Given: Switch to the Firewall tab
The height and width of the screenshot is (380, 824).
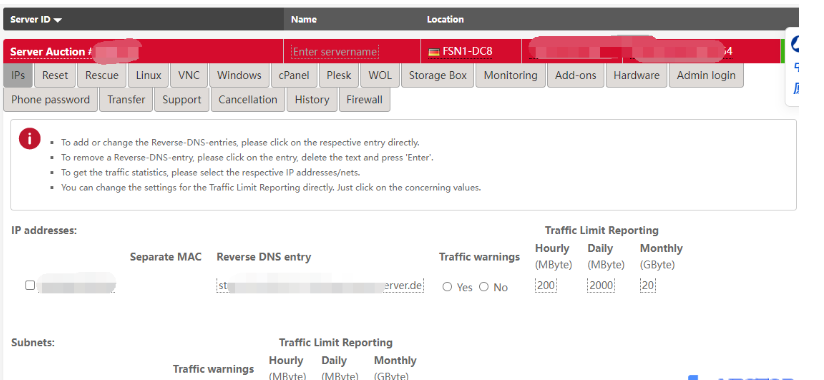Looking at the screenshot, I should 364,99.
